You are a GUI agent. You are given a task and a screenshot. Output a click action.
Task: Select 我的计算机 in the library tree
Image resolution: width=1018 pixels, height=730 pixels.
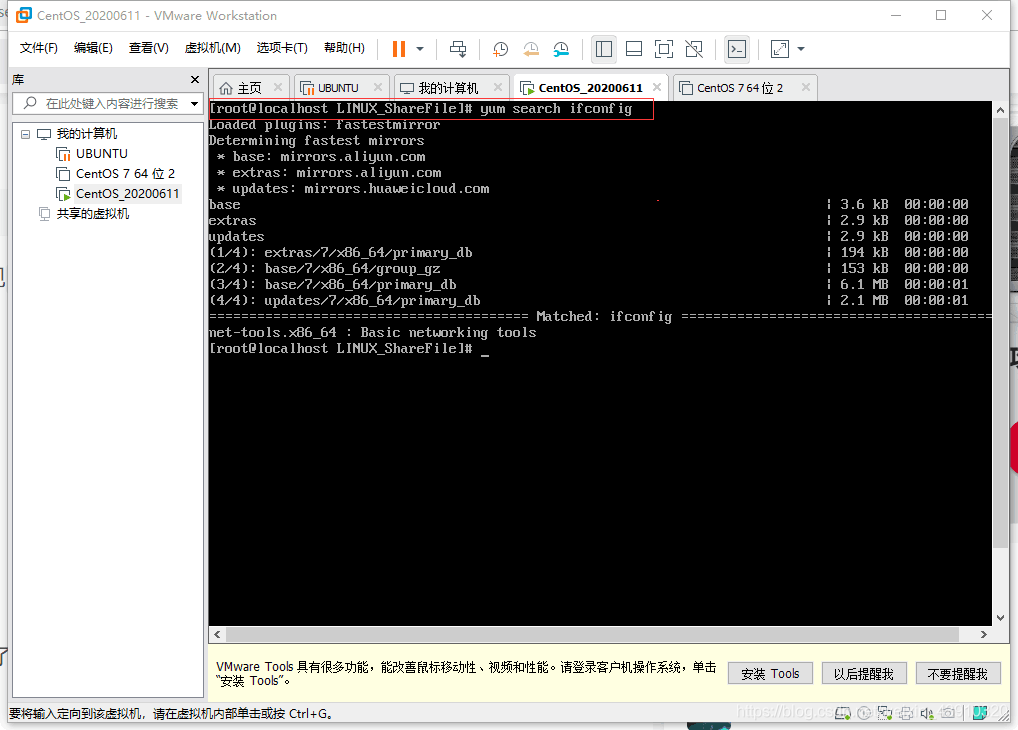pyautogui.click(x=86, y=134)
